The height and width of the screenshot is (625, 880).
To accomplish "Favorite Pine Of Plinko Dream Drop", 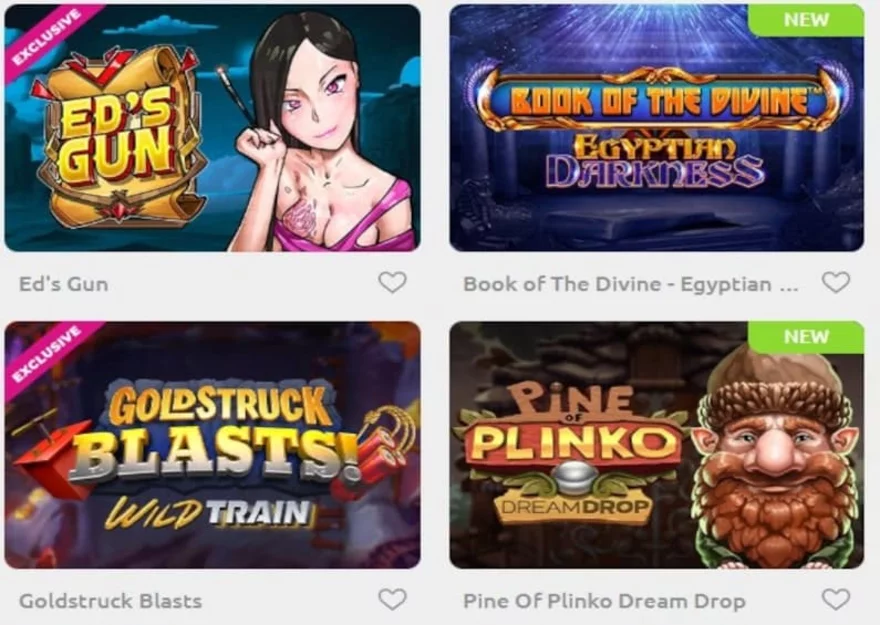I will click(x=836, y=599).
